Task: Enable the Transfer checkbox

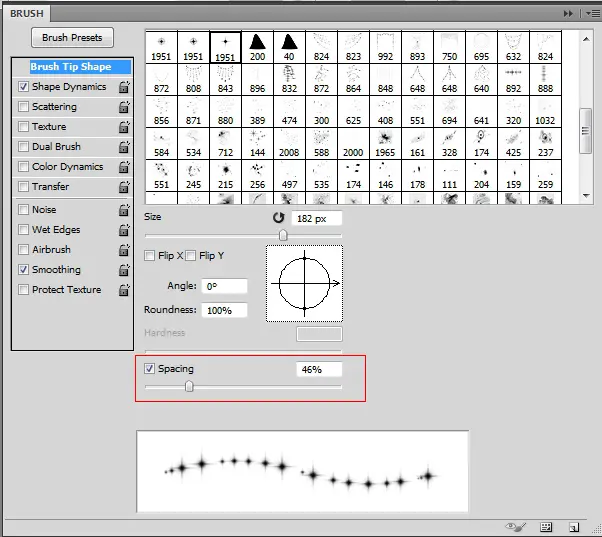Action: 23,187
